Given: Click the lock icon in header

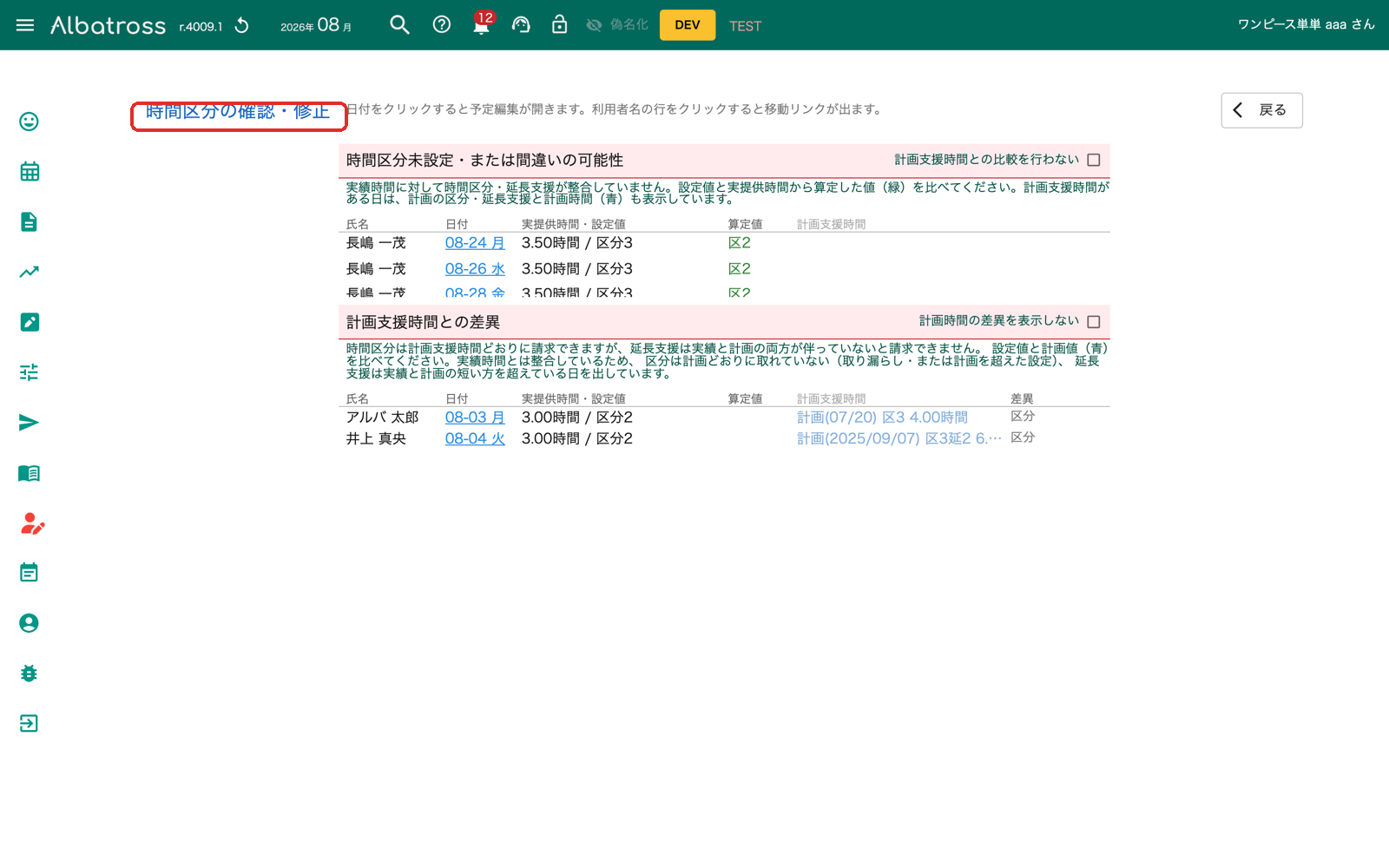Looking at the screenshot, I should (x=560, y=24).
